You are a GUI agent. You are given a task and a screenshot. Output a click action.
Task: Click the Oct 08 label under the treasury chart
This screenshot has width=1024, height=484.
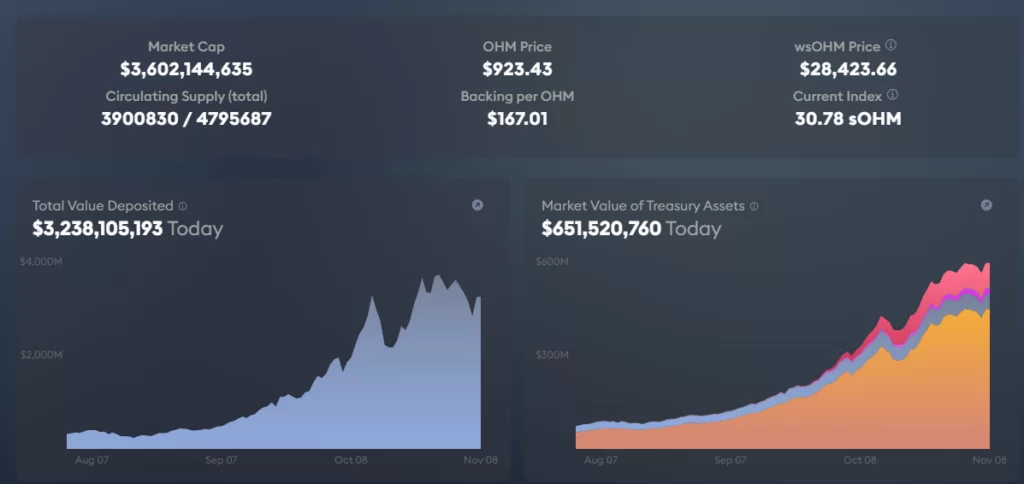point(860,460)
